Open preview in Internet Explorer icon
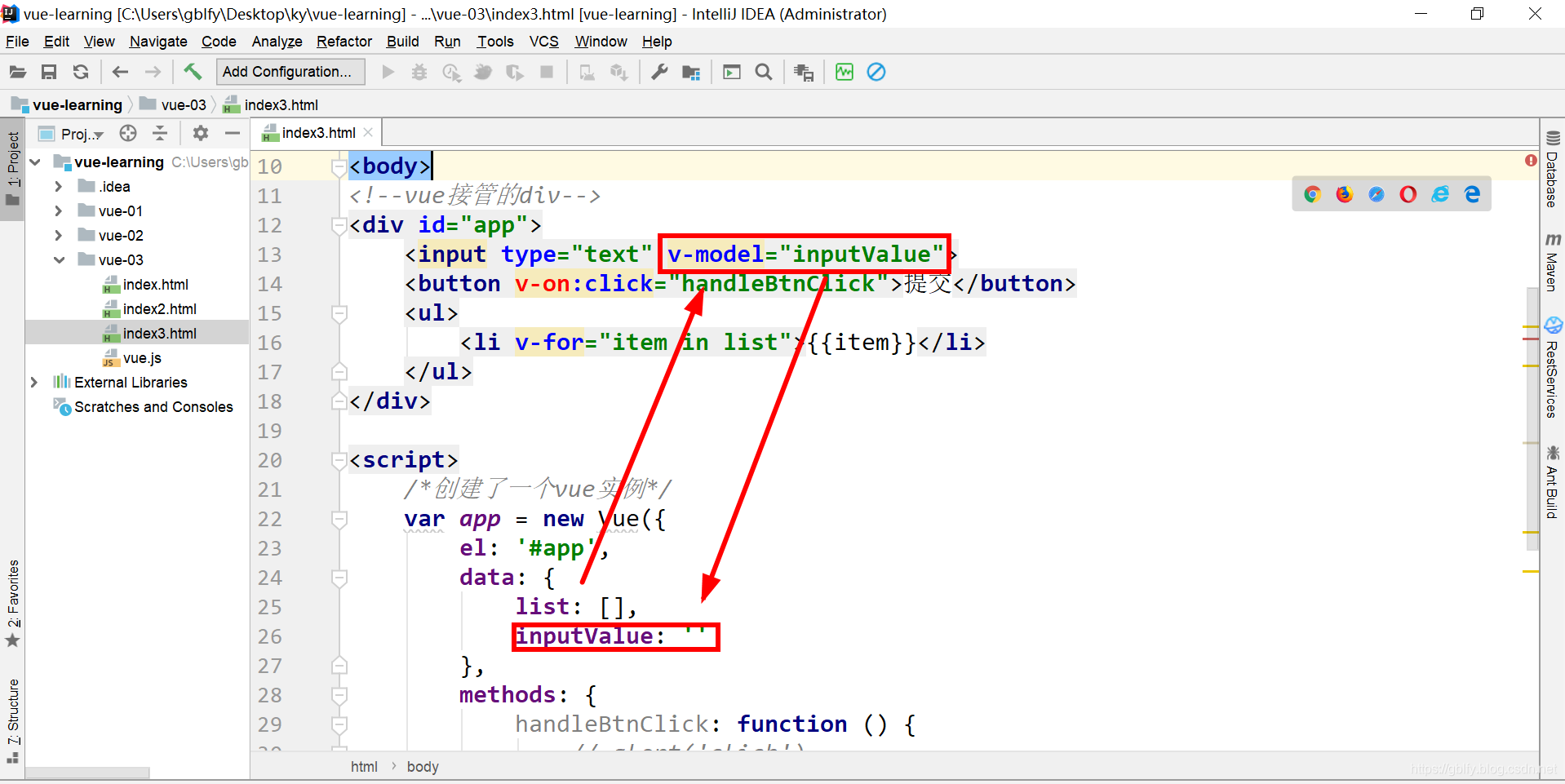 [1440, 194]
